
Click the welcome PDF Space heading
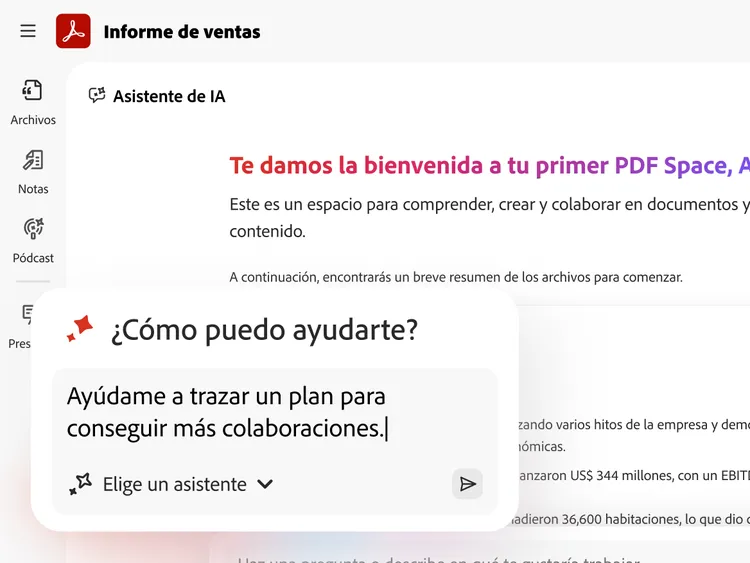tap(489, 166)
